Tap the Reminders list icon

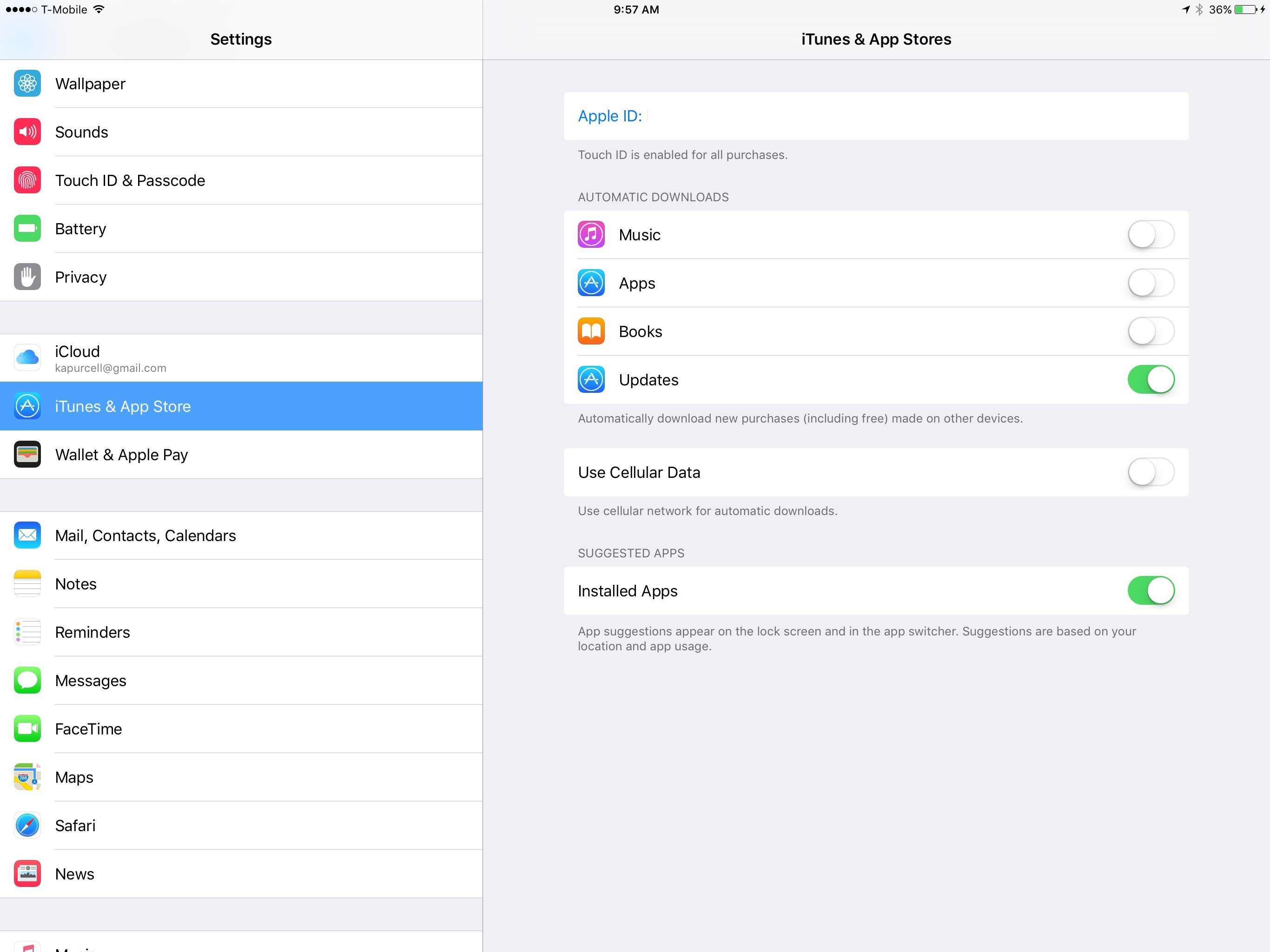pos(27,632)
